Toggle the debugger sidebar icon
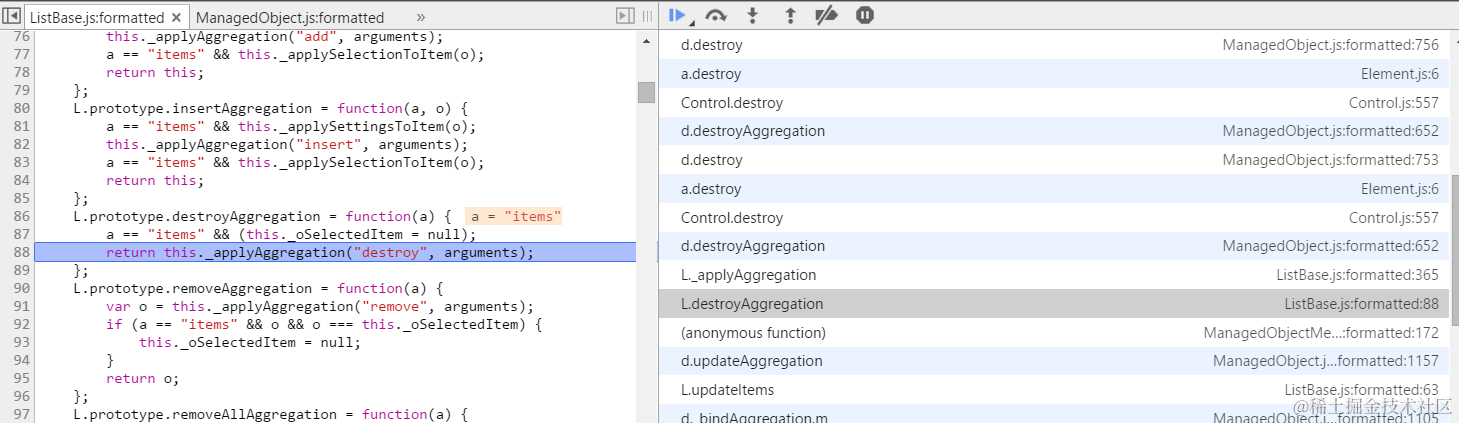1459x423 pixels. point(624,16)
